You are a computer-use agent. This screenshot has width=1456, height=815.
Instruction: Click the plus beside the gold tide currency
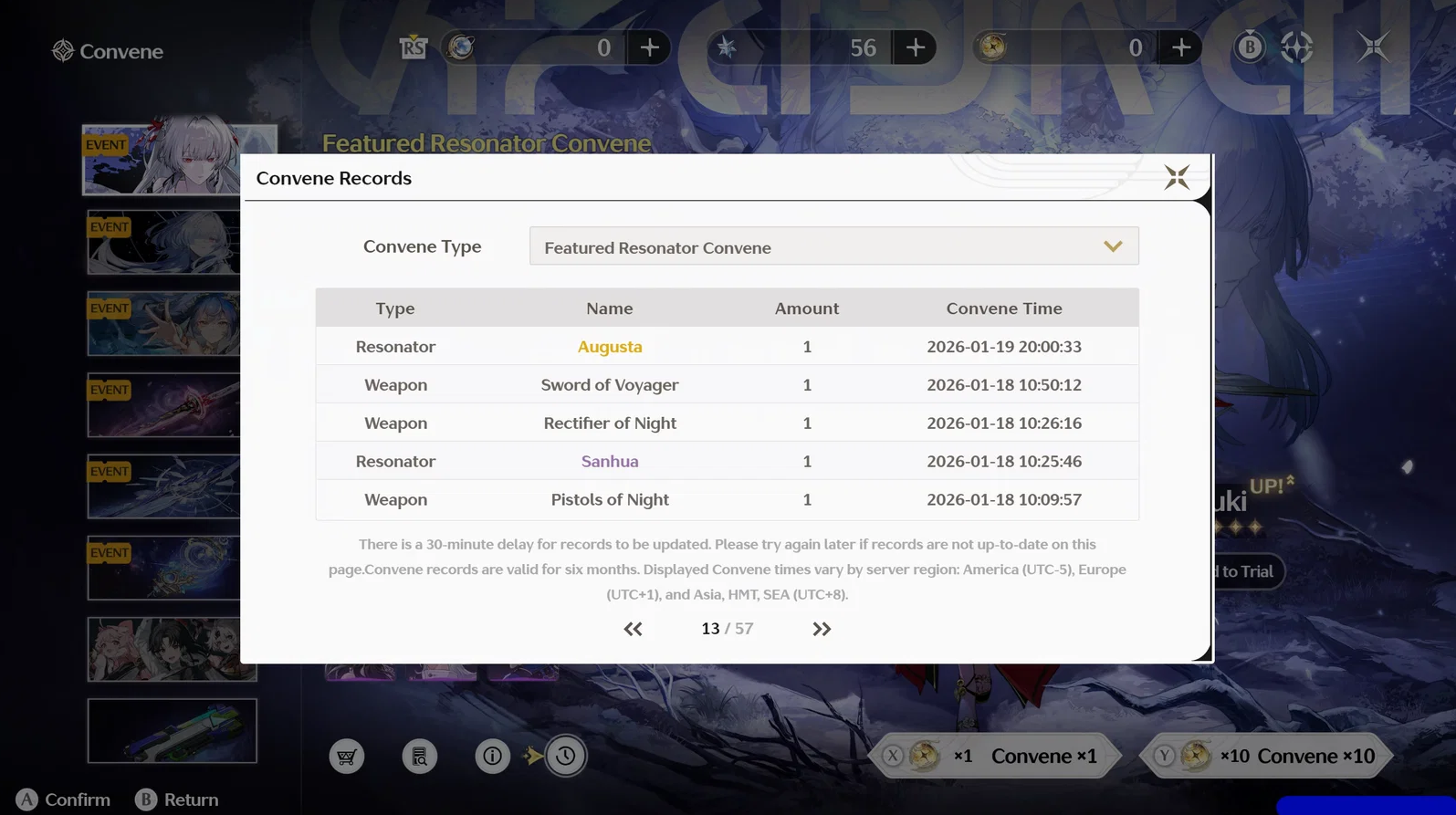[x=1181, y=47]
